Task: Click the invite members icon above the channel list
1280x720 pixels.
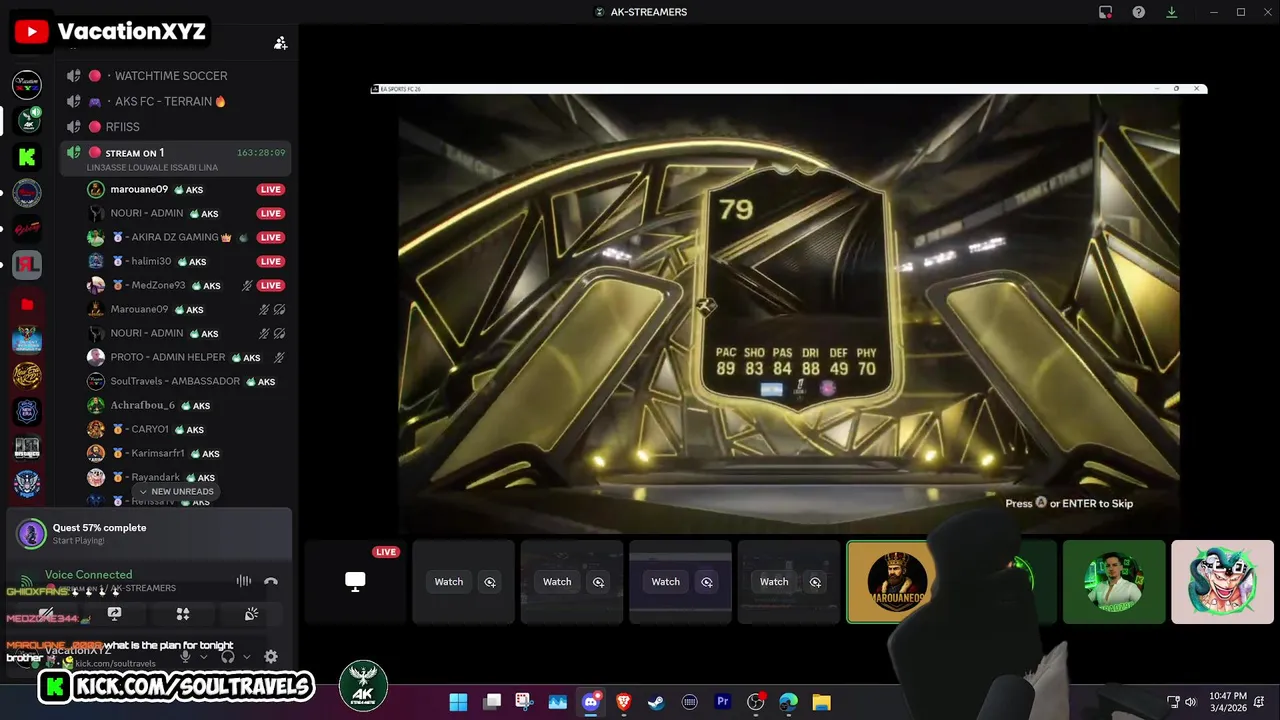Action: tap(281, 43)
